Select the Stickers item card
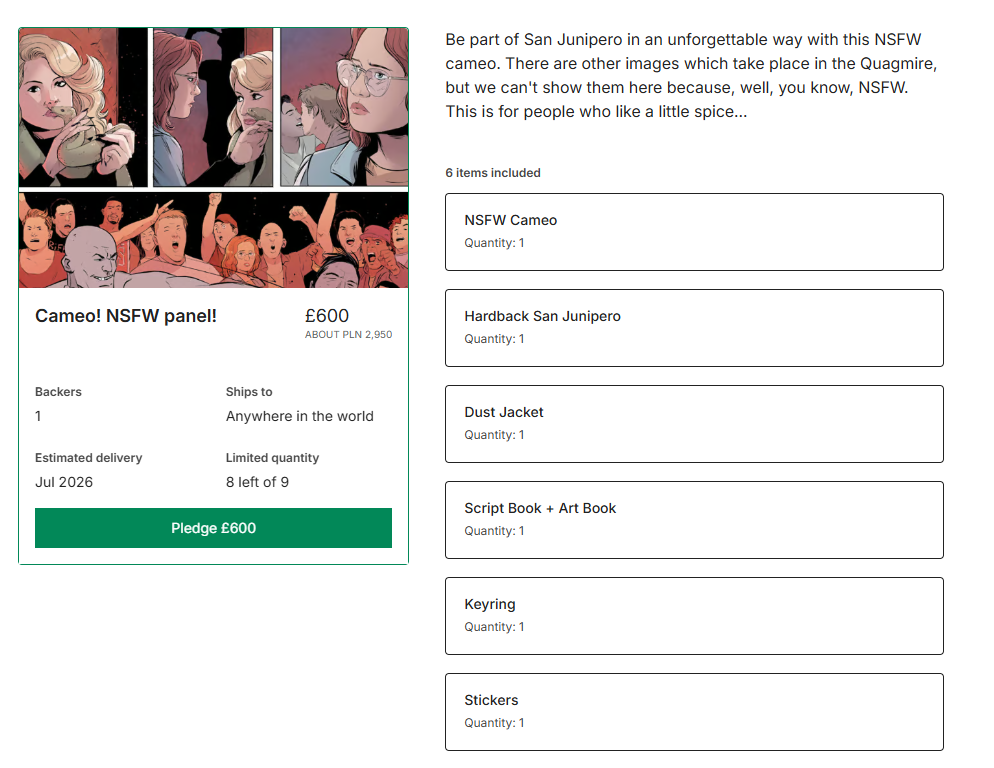 click(x=694, y=712)
